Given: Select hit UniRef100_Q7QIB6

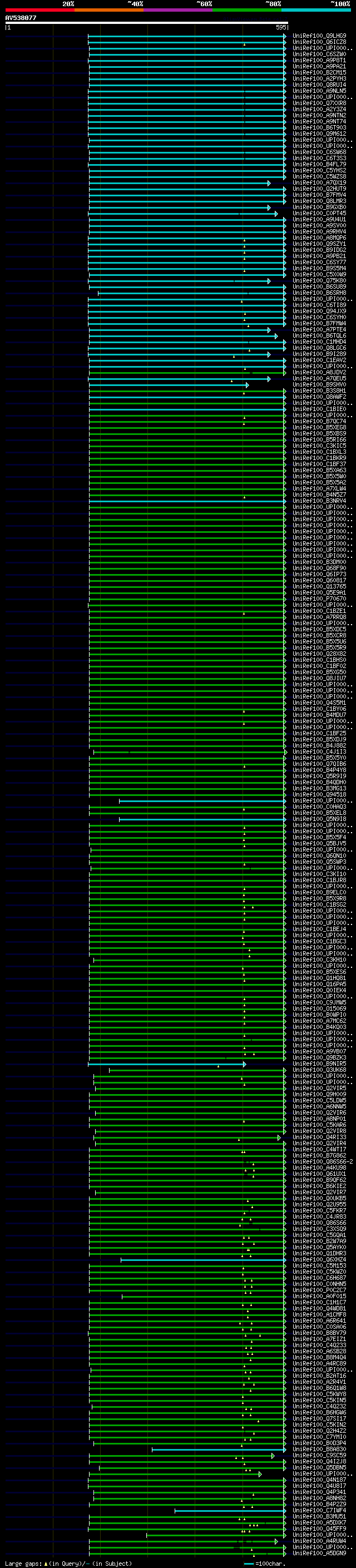Looking at the screenshot, I should click(319, 764).
